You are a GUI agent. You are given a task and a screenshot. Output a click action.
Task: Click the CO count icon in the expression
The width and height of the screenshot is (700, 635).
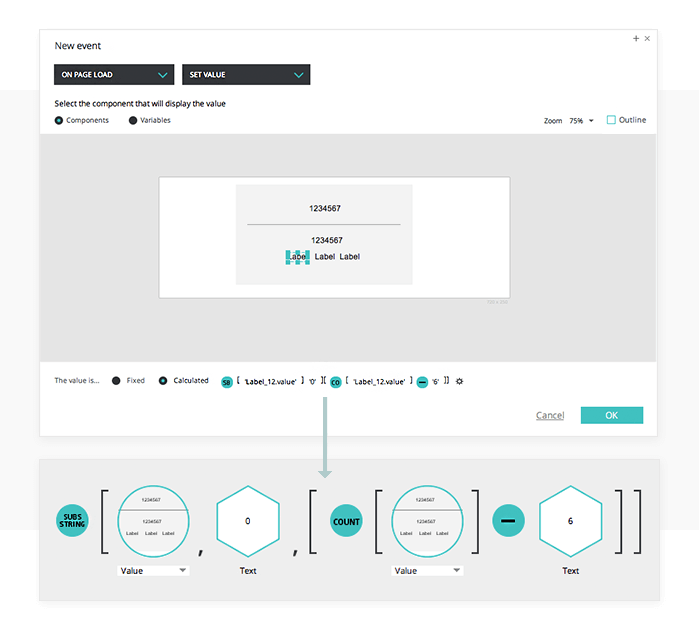(x=336, y=382)
